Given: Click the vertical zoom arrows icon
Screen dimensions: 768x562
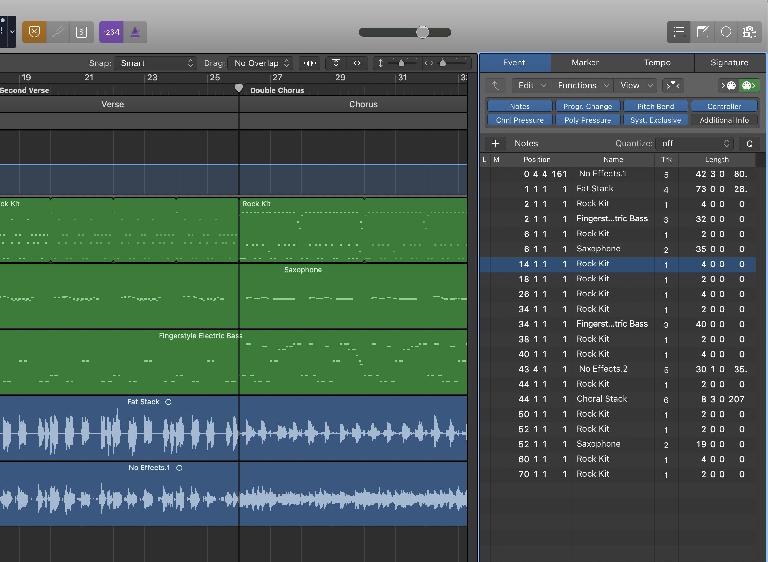Looking at the screenshot, I should (x=381, y=63).
